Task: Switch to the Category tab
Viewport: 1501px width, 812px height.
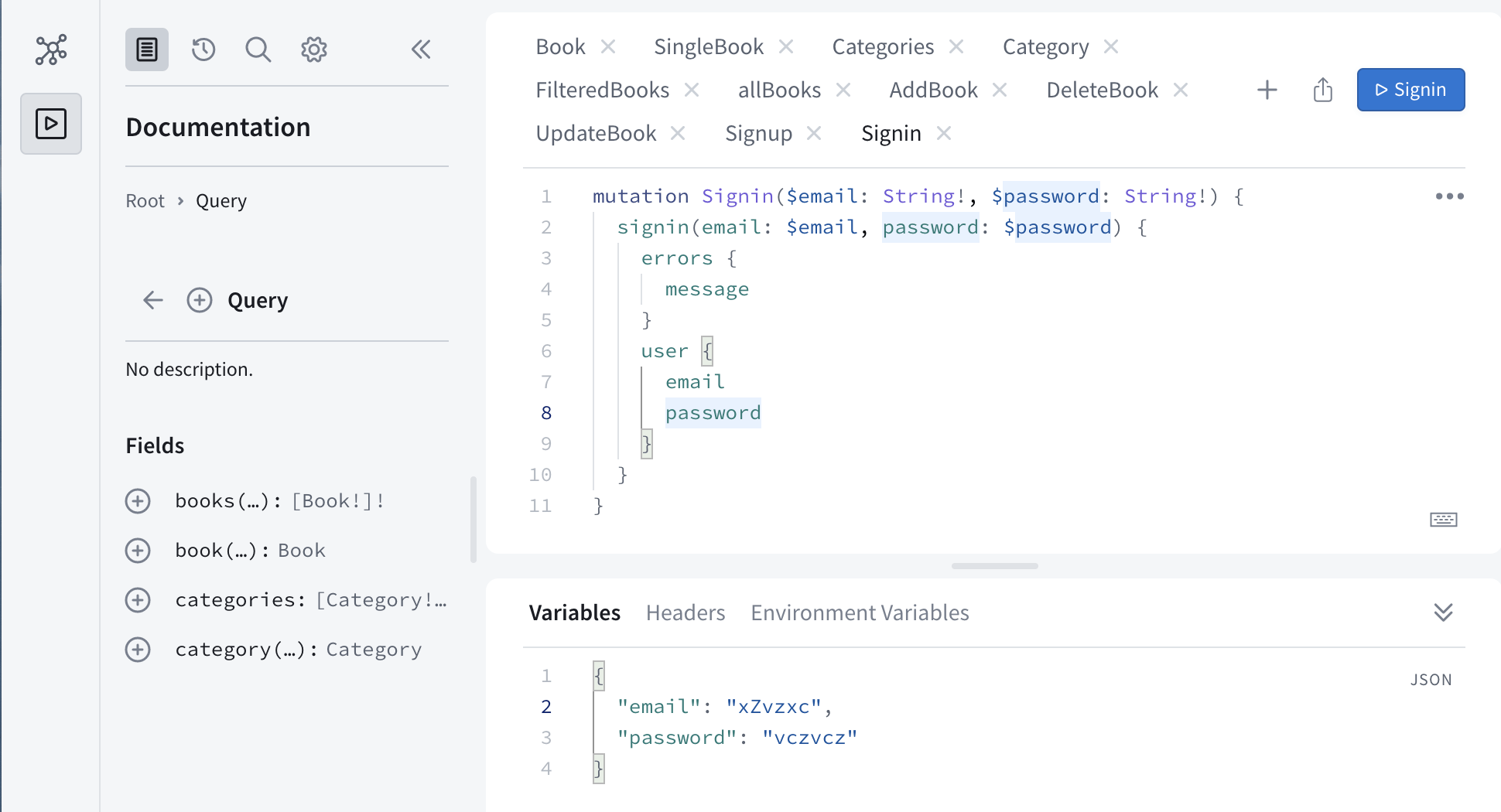Action: click(x=1045, y=47)
